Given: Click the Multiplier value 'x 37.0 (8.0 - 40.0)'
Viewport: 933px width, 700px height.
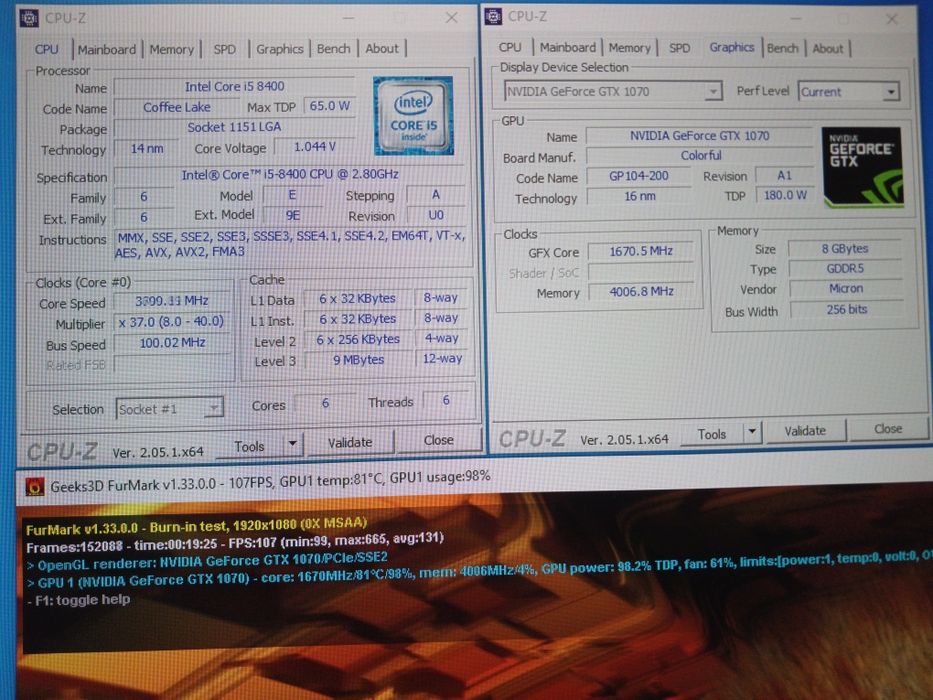Looking at the screenshot, I should [171, 322].
